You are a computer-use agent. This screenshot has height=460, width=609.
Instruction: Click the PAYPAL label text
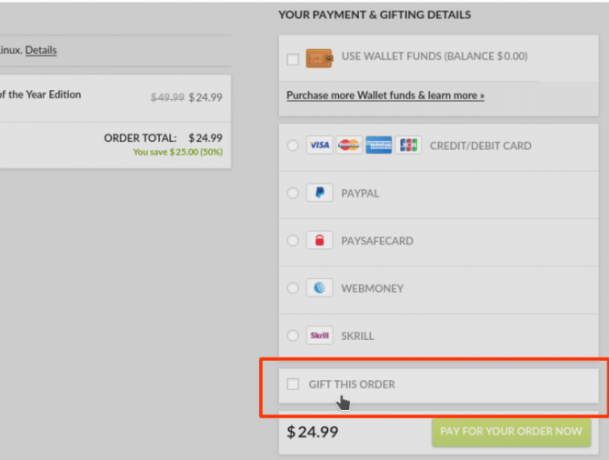360,193
